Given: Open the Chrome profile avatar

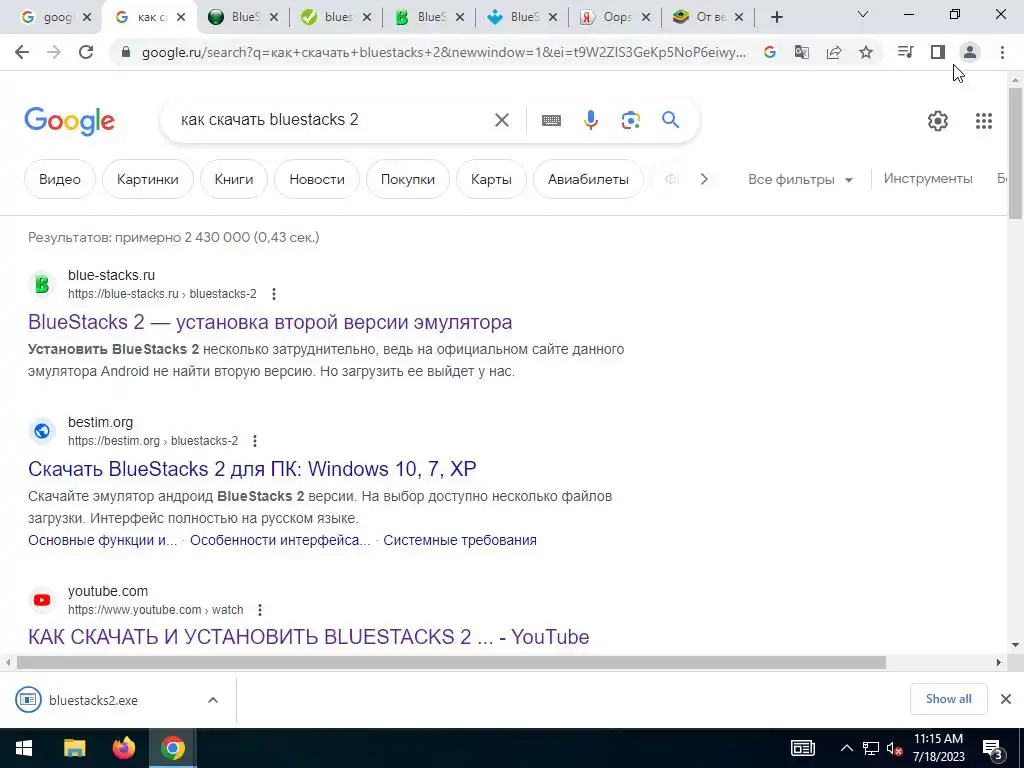Looking at the screenshot, I should (970, 52).
